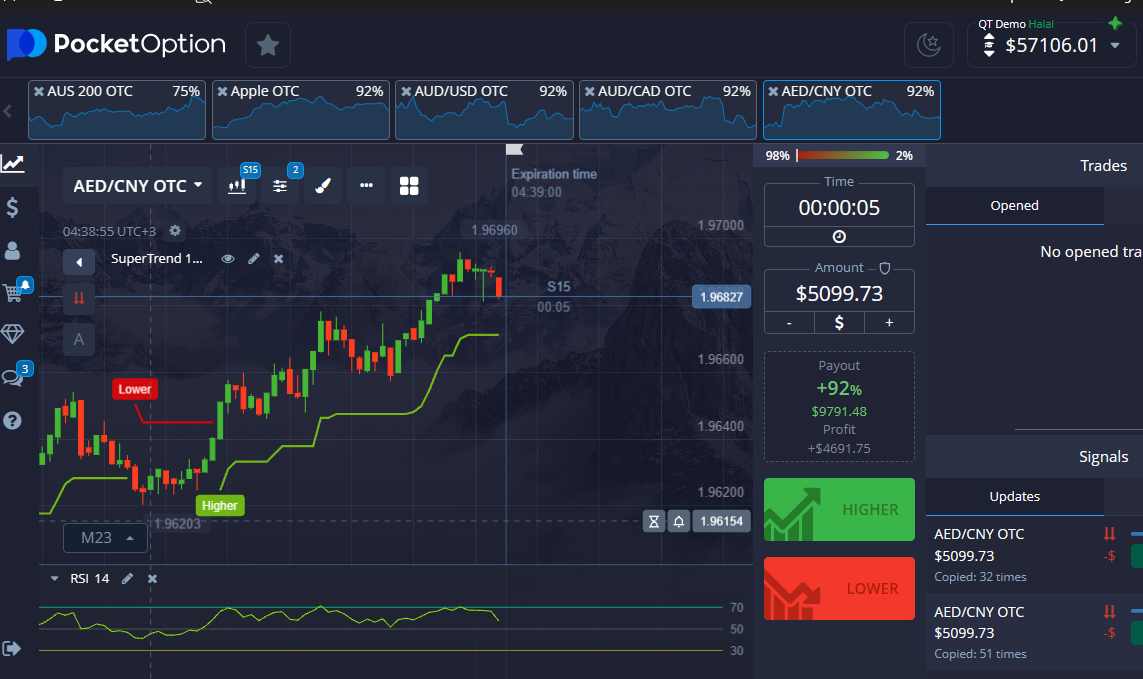This screenshot has width=1143, height=679.
Task: Open the time settings gear icon
Action: (175, 230)
